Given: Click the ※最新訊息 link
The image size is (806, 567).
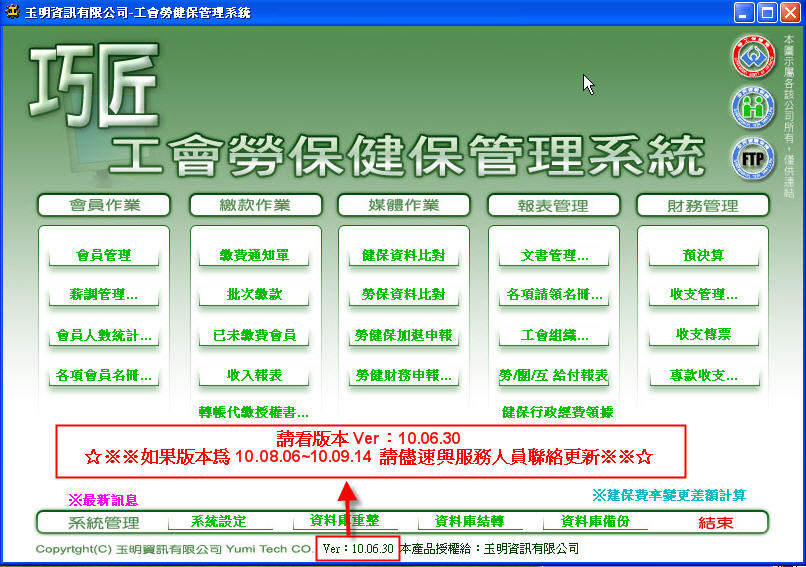Looking at the screenshot, I should [103, 500].
